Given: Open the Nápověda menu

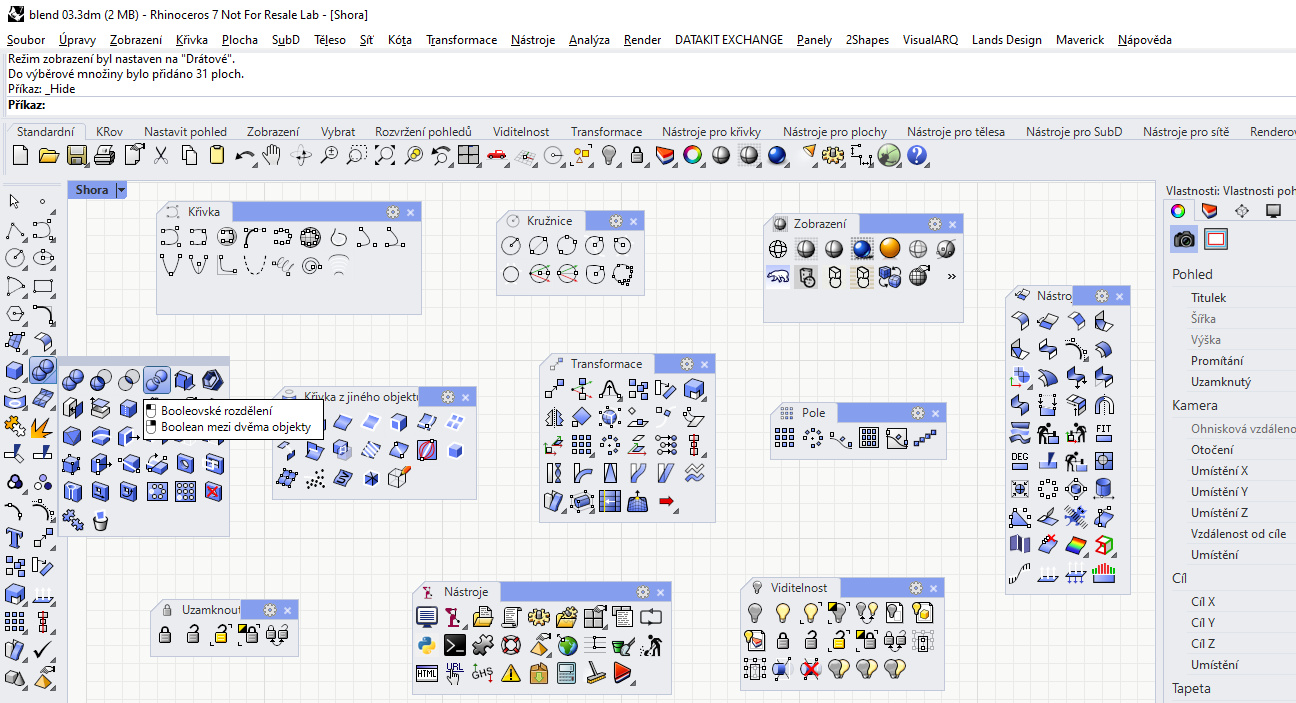Looking at the screenshot, I should (1144, 40).
